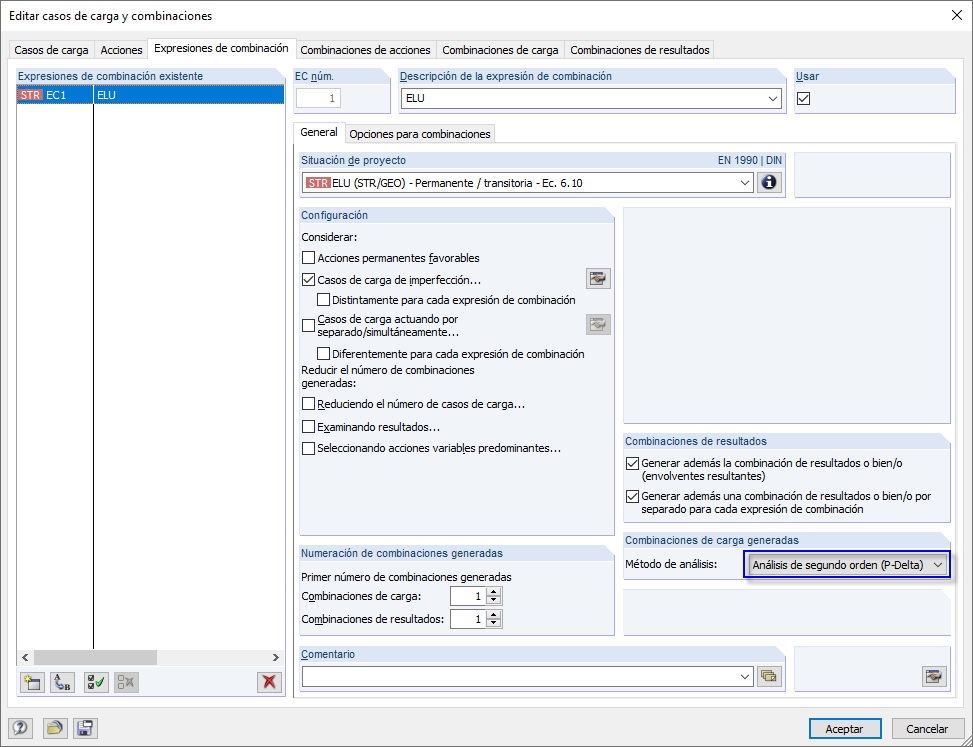Increase Combinaciones de resultados number
This screenshot has width=973, height=747.
(x=493, y=615)
